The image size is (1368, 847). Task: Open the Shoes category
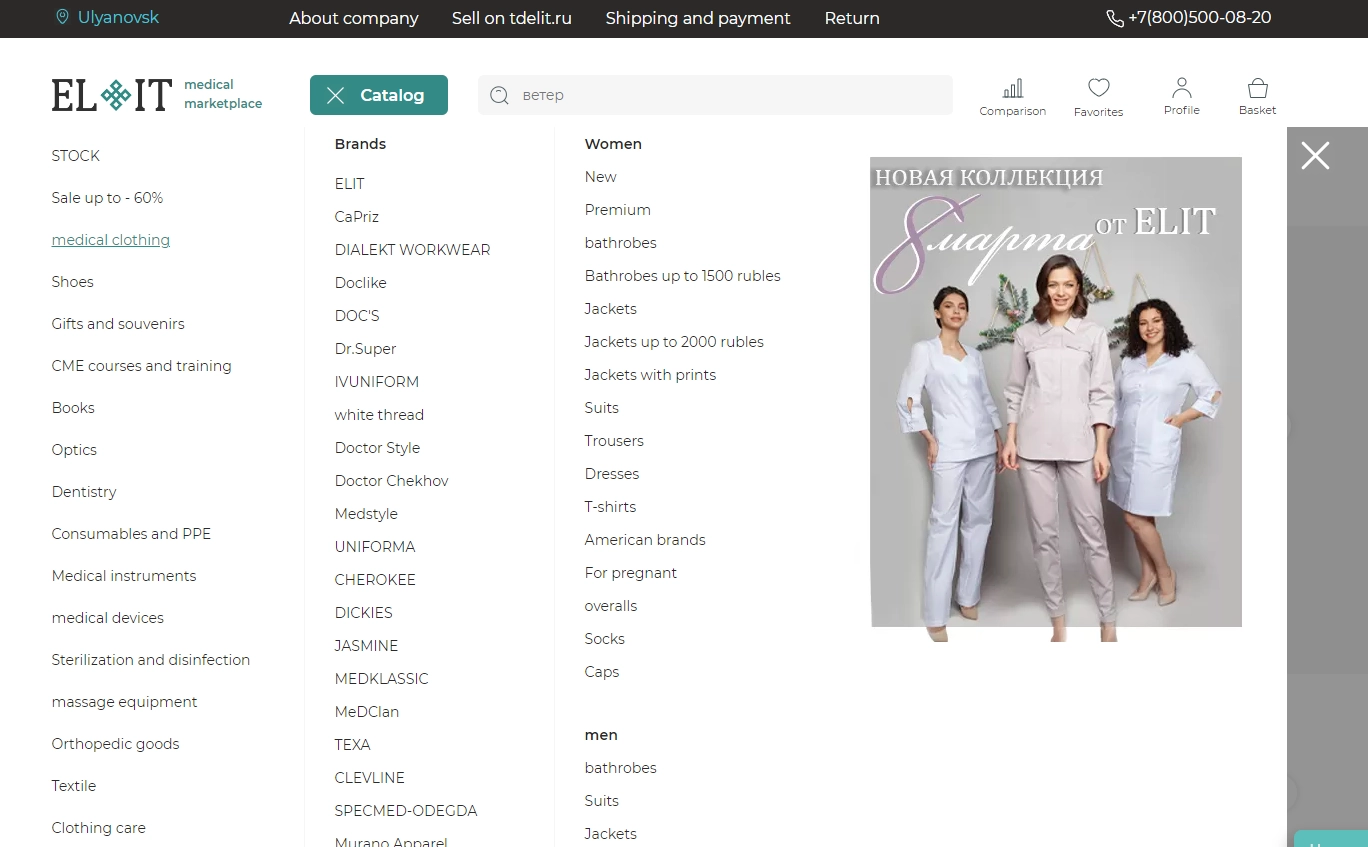click(x=73, y=282)
